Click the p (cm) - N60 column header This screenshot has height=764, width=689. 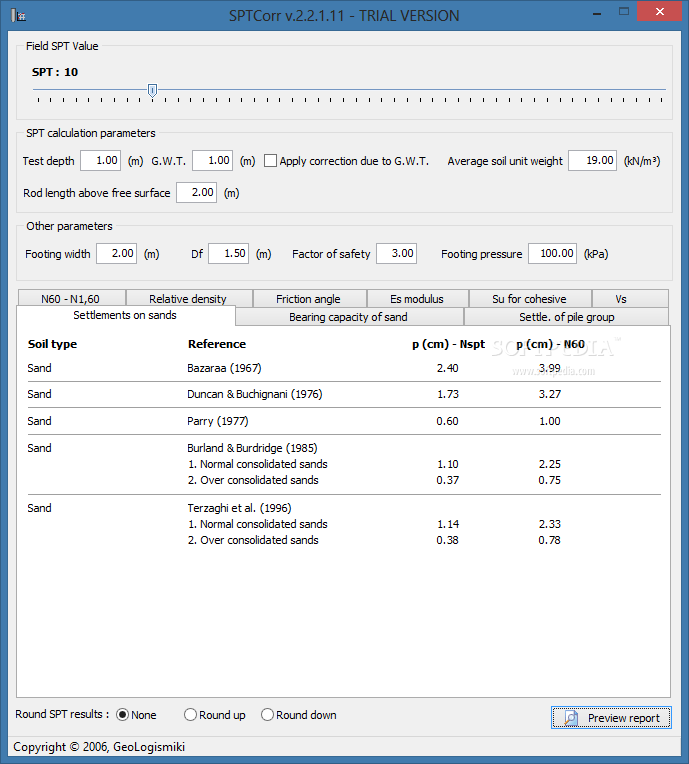pyautogui.click(x=550, y=344)
